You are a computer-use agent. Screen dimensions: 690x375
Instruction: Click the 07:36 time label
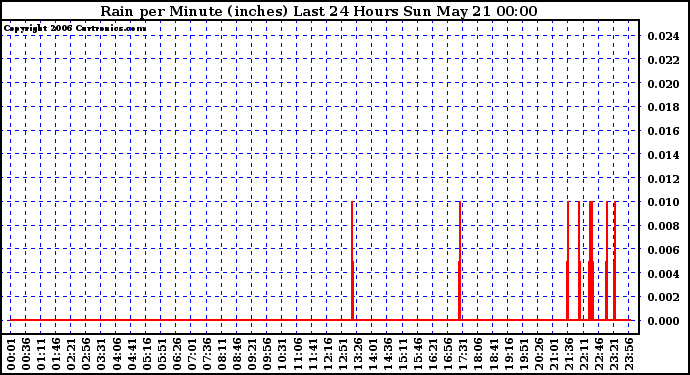[207, 354]
